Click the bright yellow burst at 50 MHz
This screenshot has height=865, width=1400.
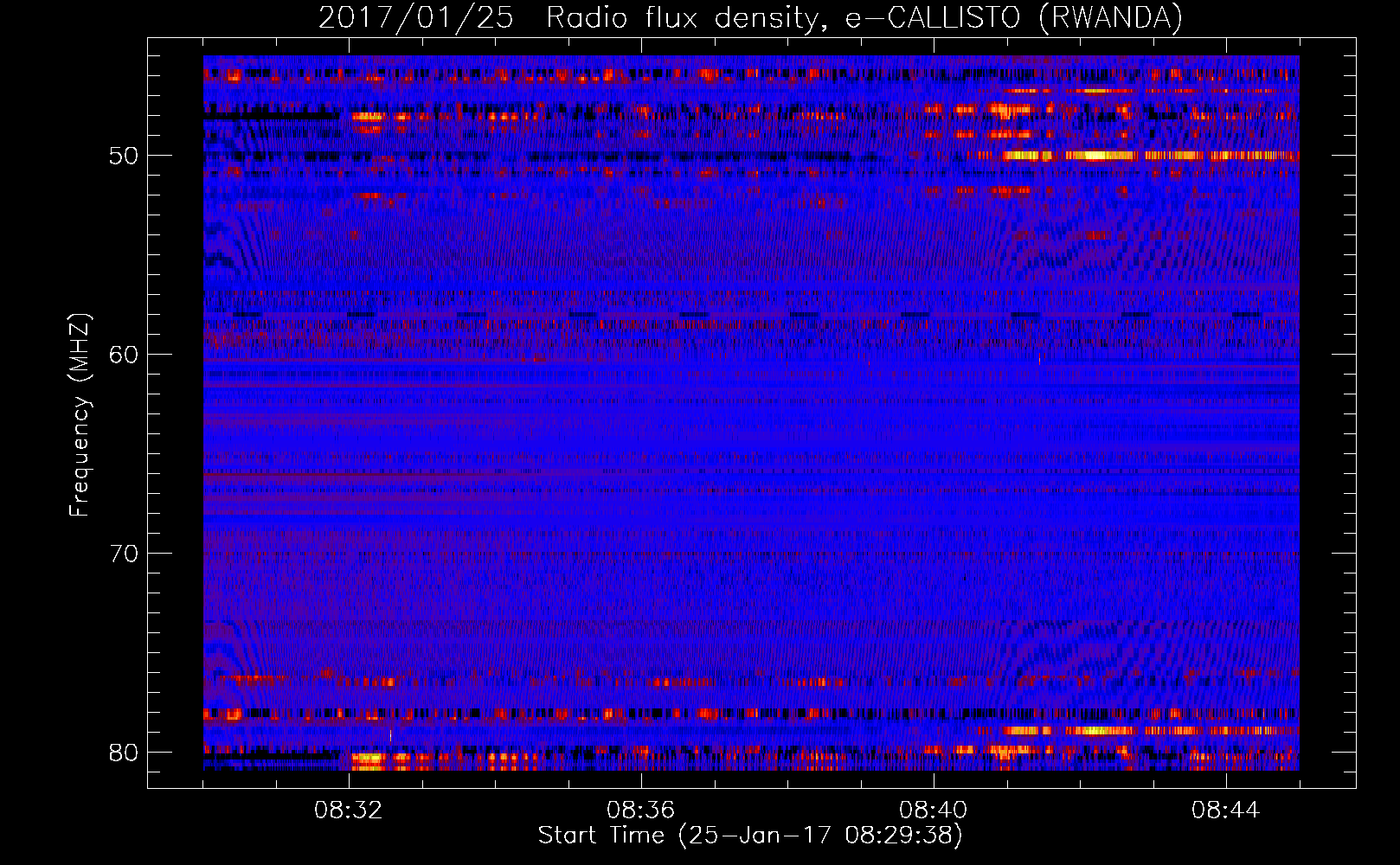pos(1099,156)
